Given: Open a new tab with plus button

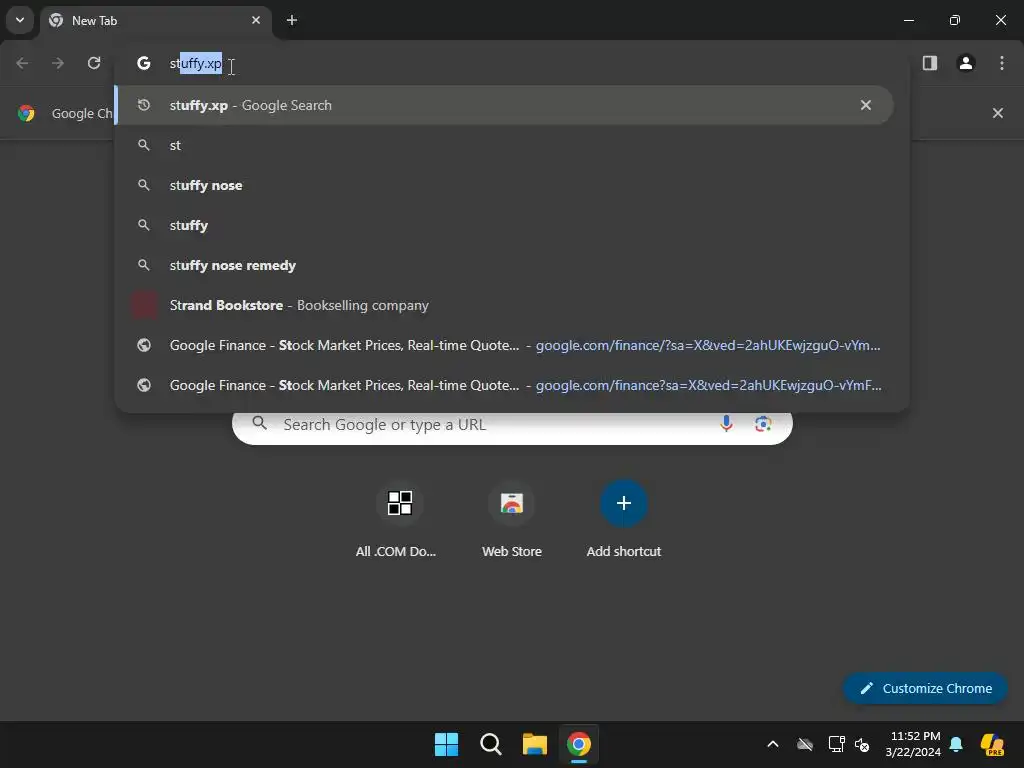Looking at the screenshot, I should 292,20.
